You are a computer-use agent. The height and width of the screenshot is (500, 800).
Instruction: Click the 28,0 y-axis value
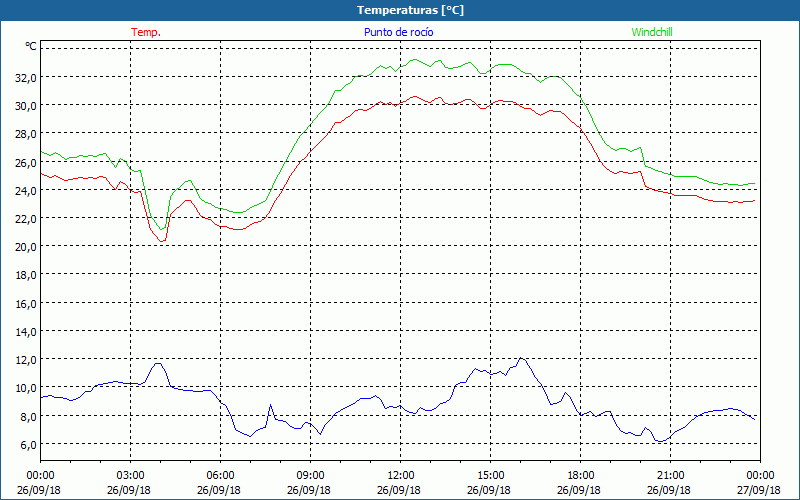click(x=26, y=134)
